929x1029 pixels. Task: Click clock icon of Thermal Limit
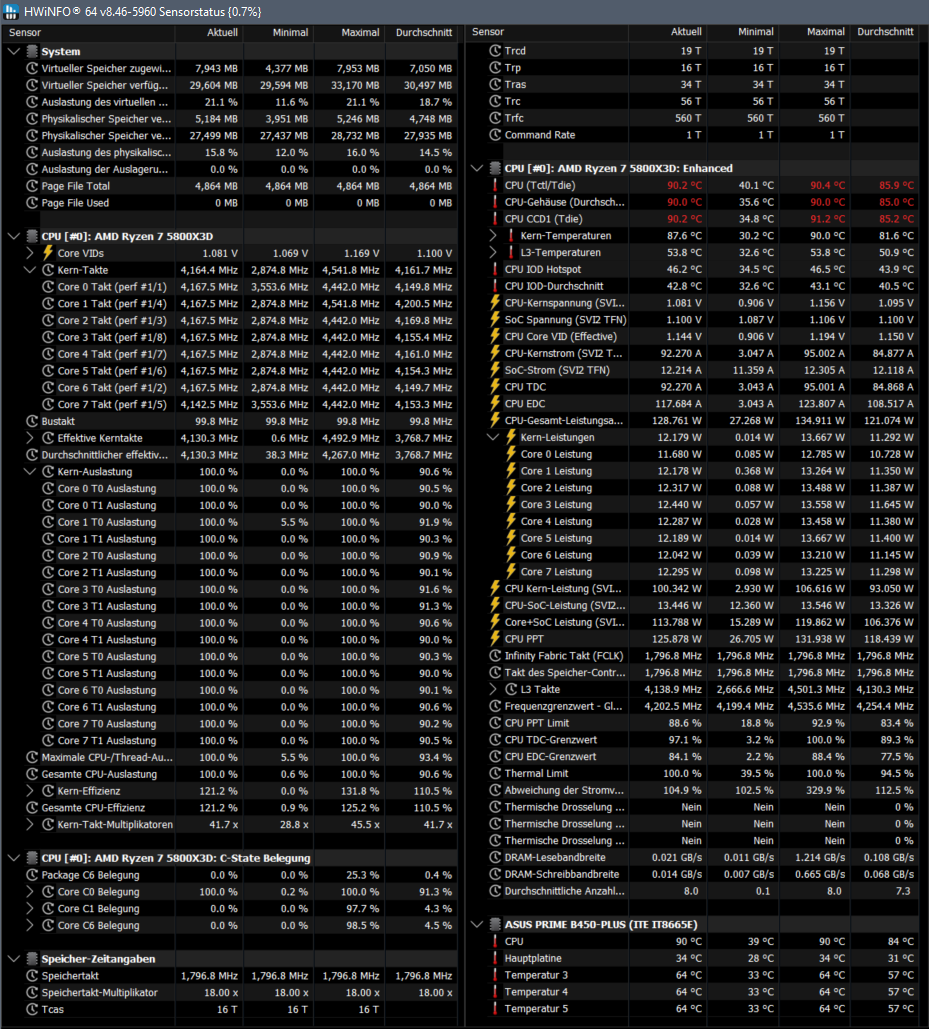(495, 773)
